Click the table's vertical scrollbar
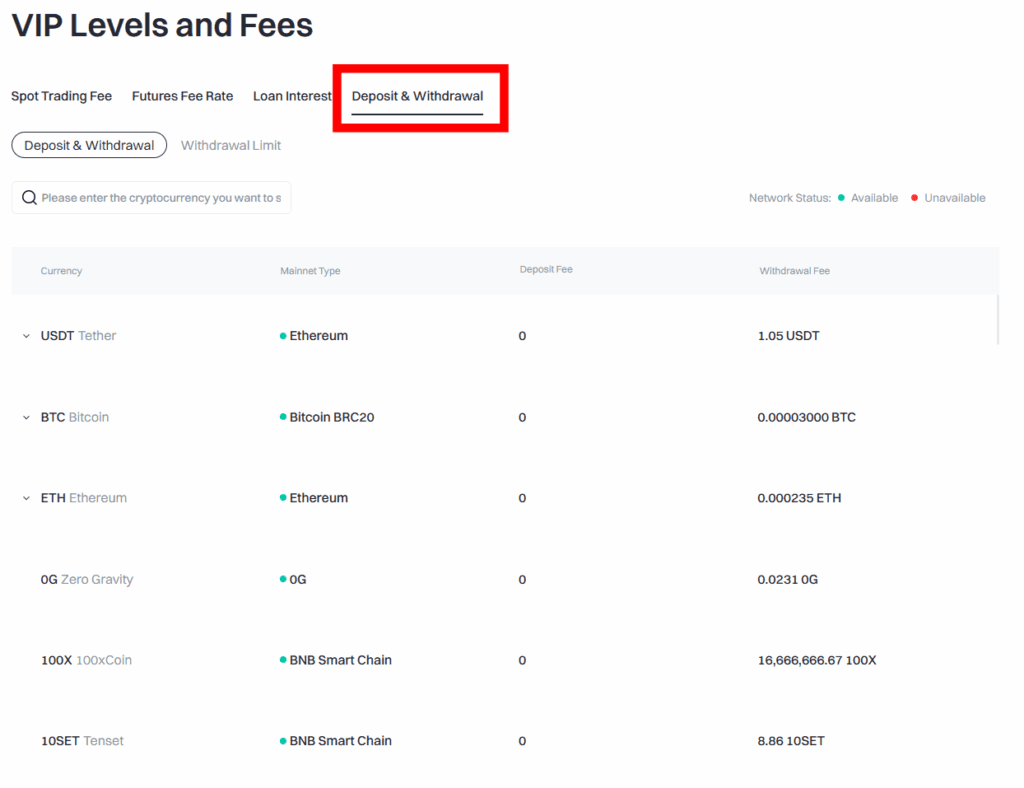 click(x=997, y=320)
